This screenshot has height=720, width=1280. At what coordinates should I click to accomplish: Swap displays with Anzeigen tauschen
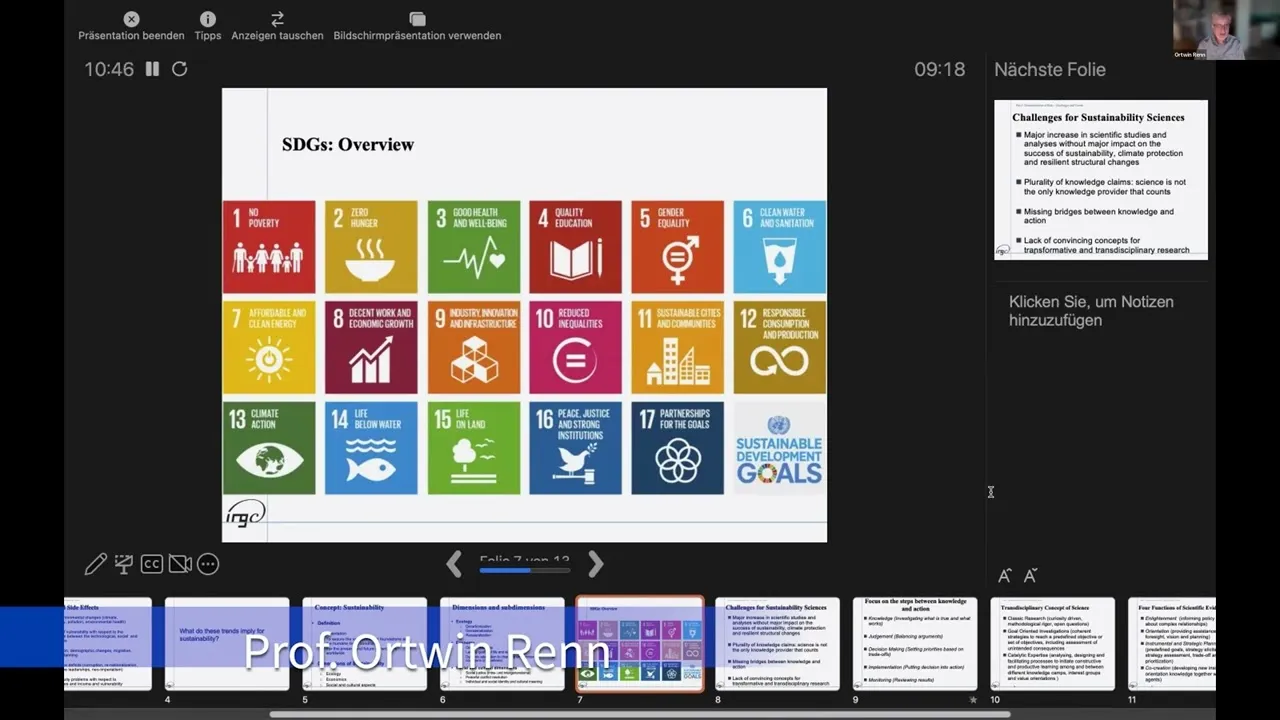(x=277, y=27)
